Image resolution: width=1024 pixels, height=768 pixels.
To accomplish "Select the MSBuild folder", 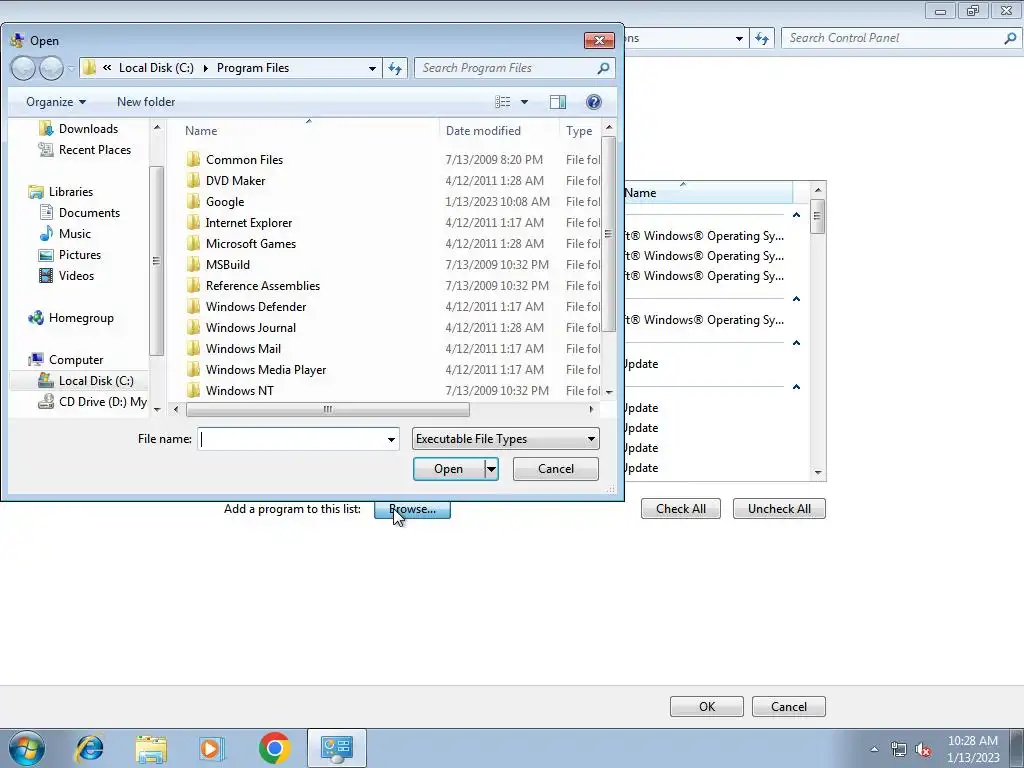I will click(x=228, y=264).
